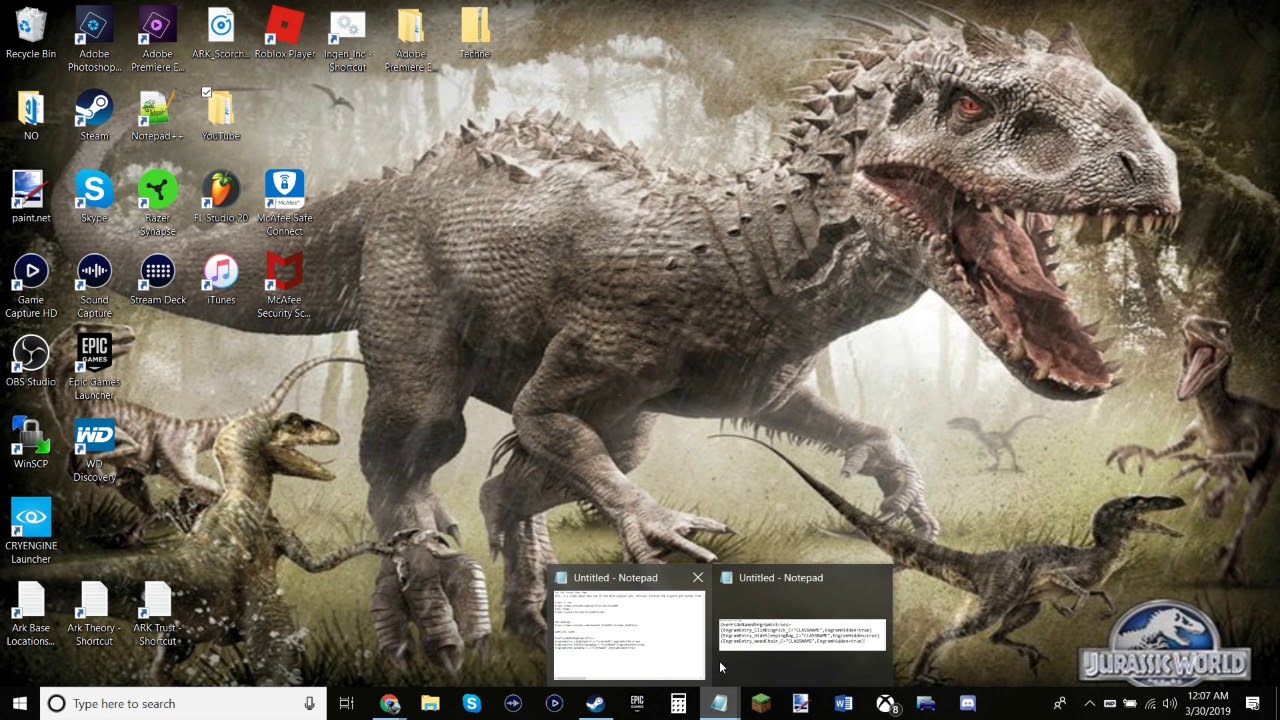Open Xbox app from the taskbar

click(885, 704)
